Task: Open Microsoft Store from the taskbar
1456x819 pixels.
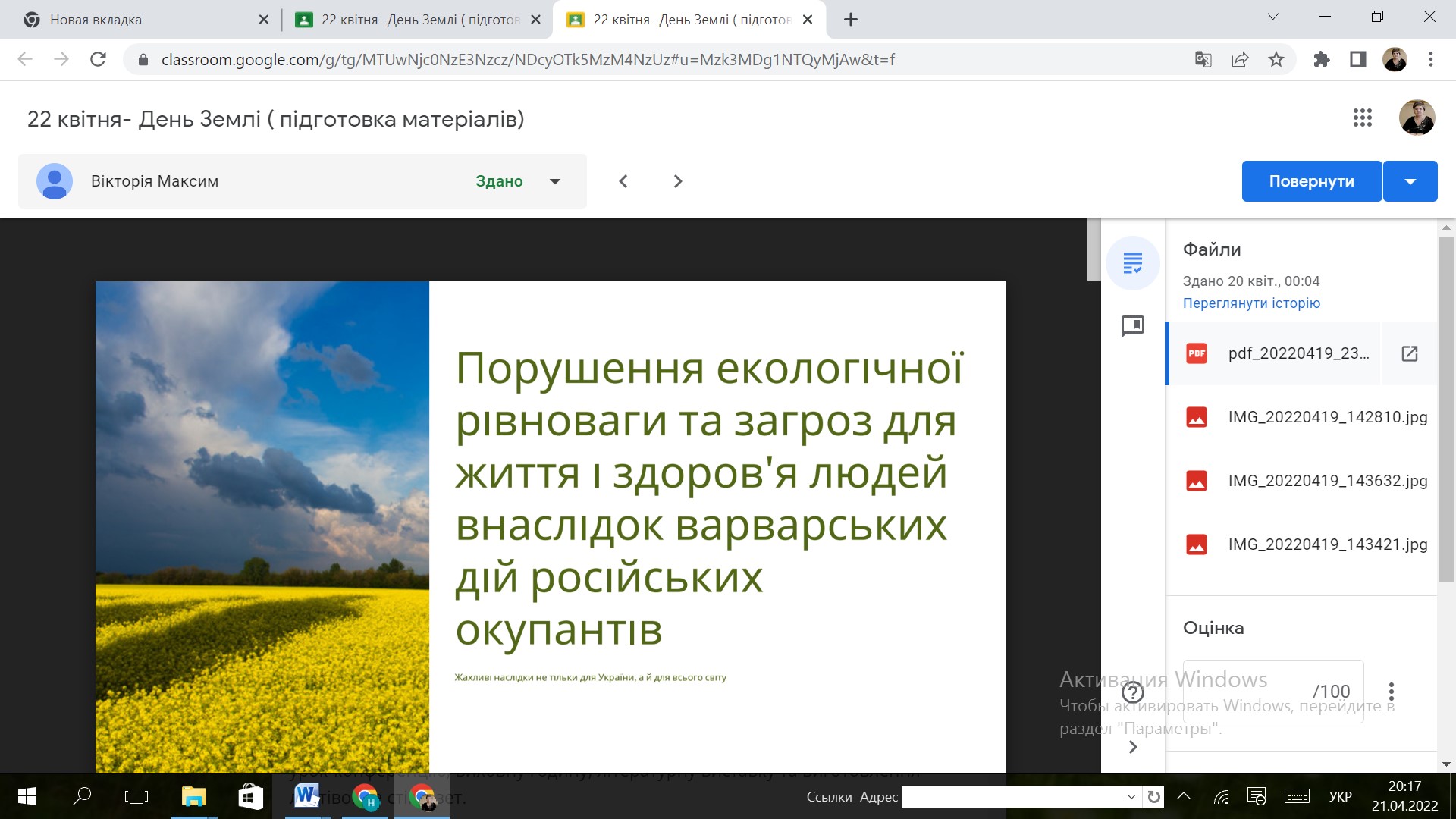Action: (x=250, y=796)
